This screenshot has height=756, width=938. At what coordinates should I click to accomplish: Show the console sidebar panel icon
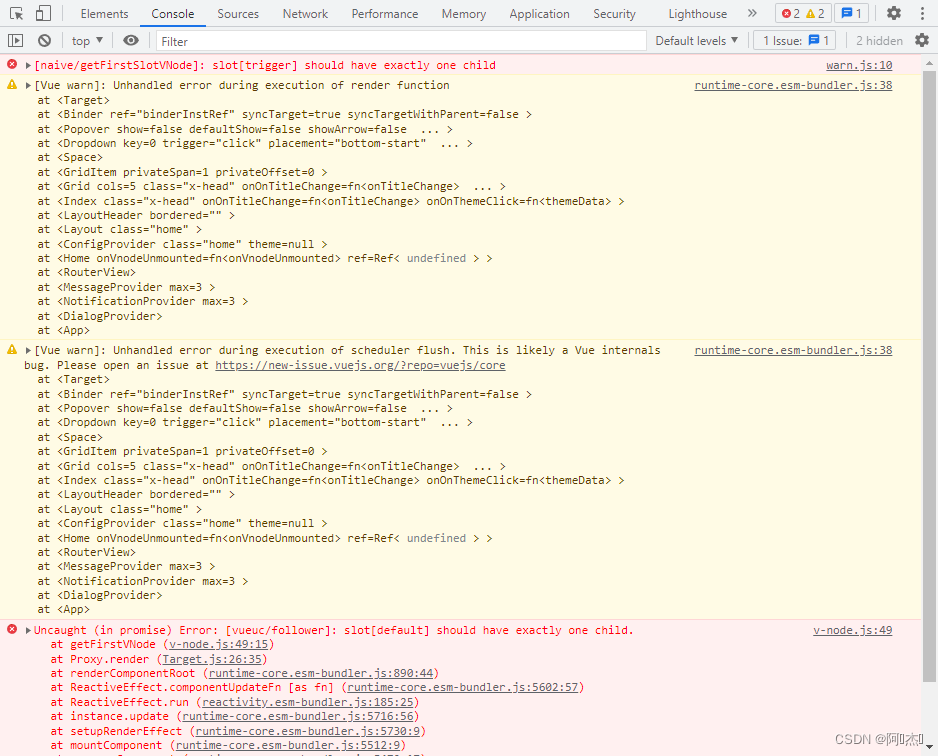pos(15,40)
